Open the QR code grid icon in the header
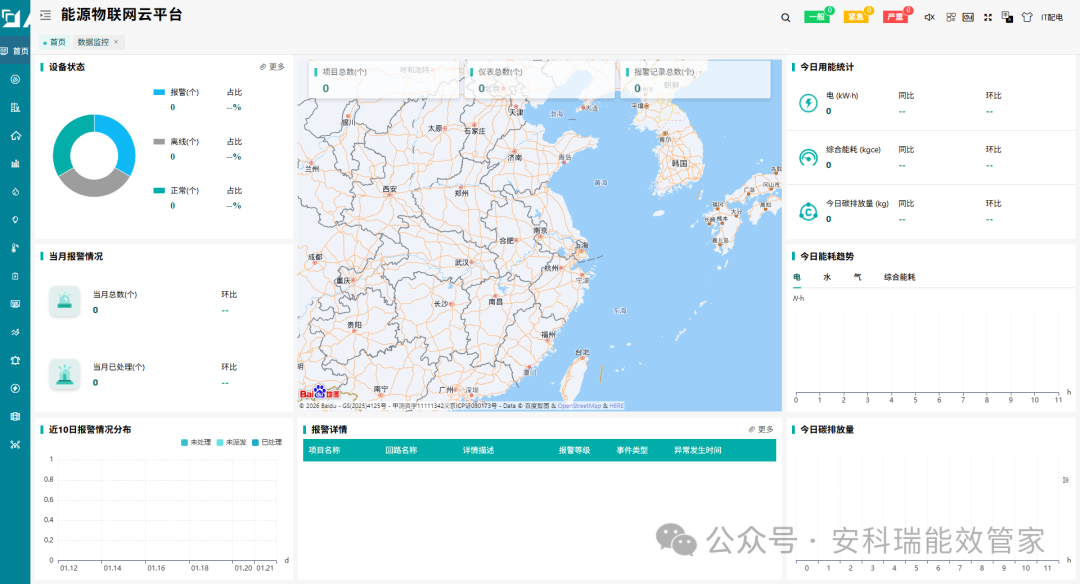The image size is (1080, 584). pyautogui.click(x=951, y=17)
